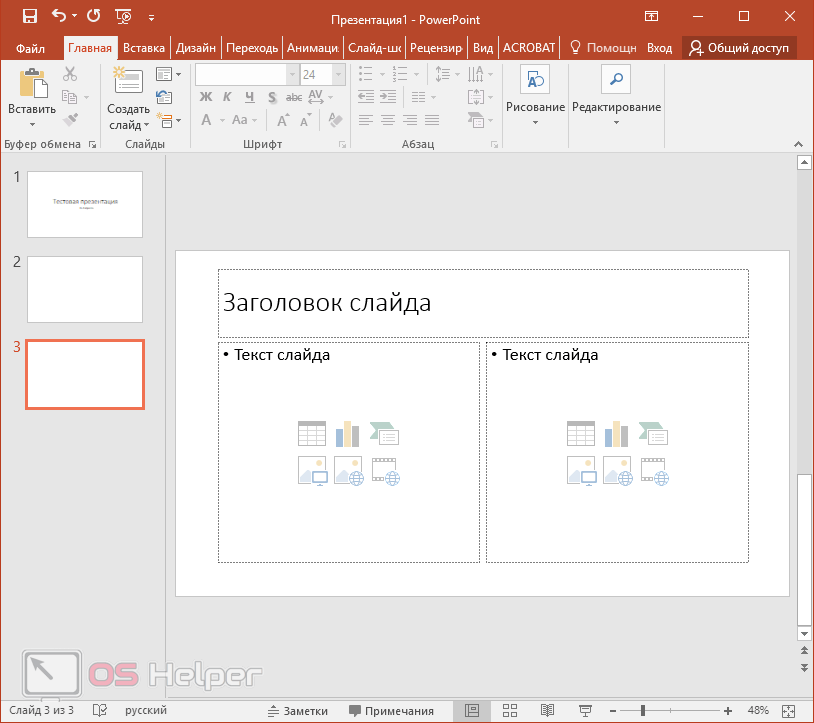The width and height of the screenshot is (814, 723).
Task: Click the Заголовок слайда title placeholder
Action: (483, 303)
